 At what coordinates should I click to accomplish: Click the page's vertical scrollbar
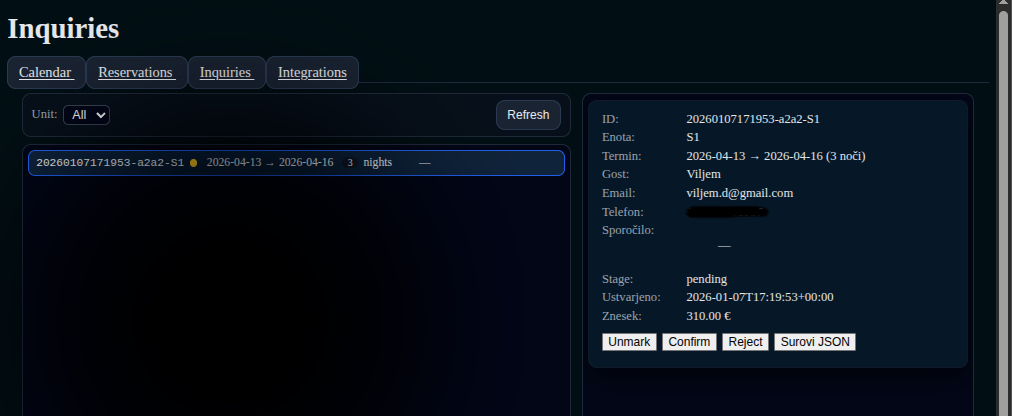1003,200
